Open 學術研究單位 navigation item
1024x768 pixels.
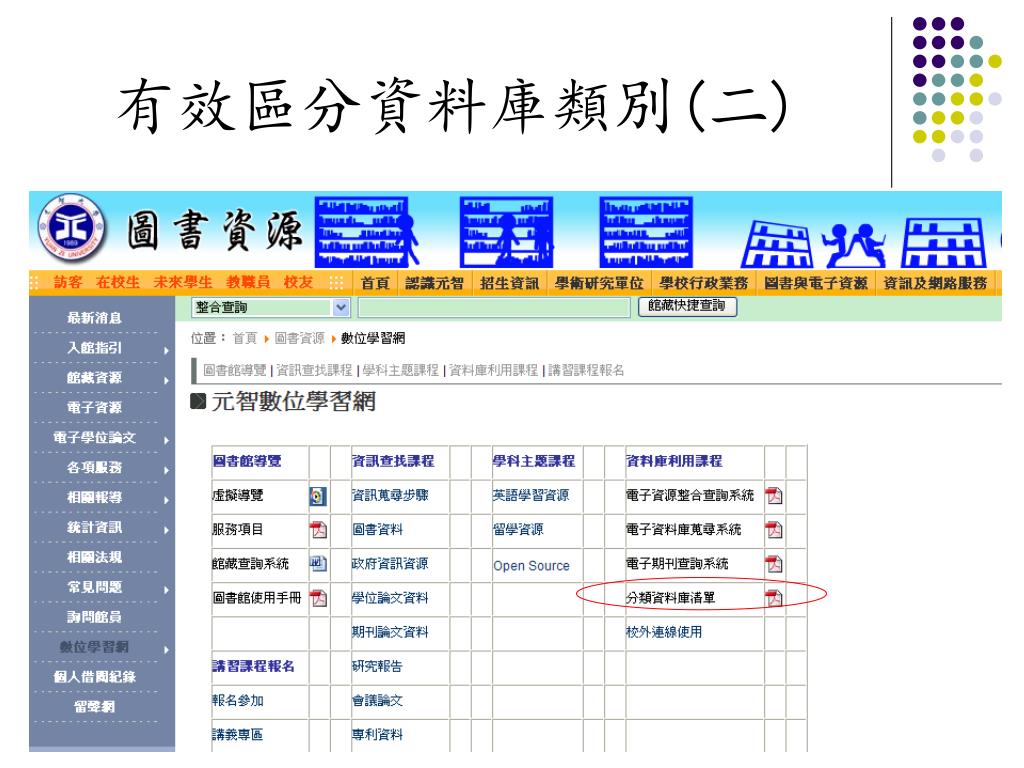tap(599, 283)
